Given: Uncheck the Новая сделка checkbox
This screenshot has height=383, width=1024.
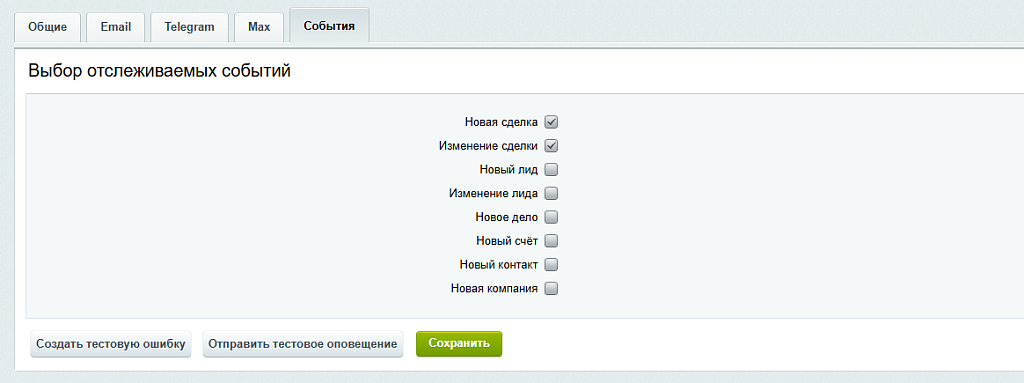Looking at the screenshot, I should click(551, 122).
